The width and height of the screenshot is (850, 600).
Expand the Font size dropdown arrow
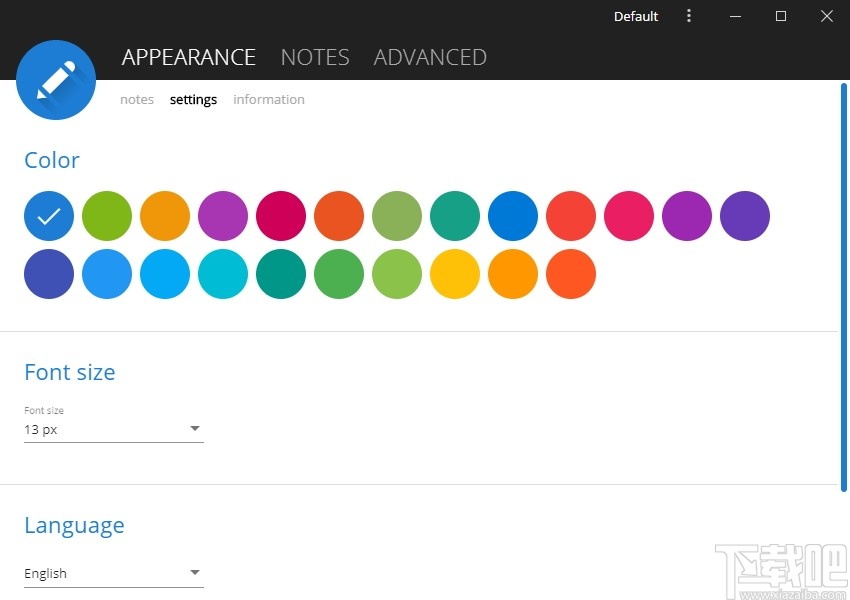pyautogui.click(x=195, y=429)
